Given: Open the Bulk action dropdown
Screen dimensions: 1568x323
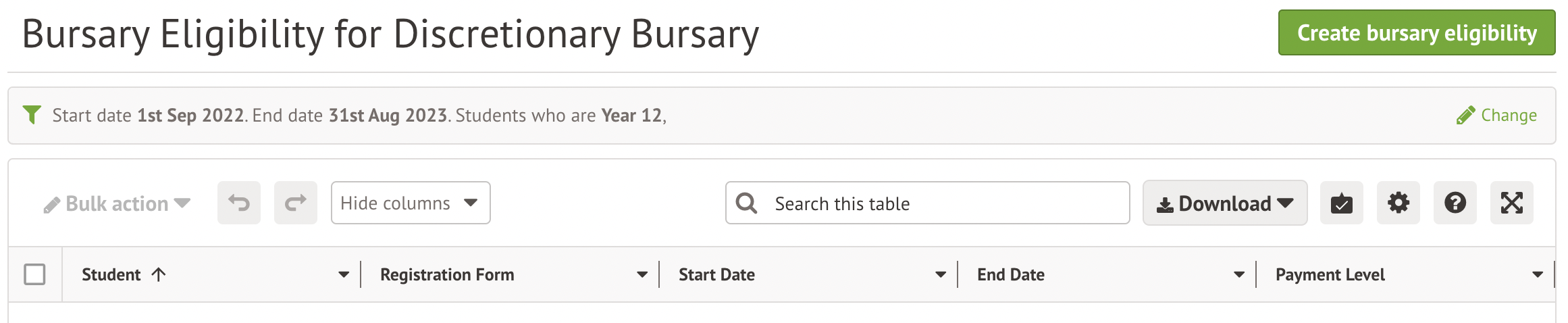Looking at the screenshot, I should (117, 203).
